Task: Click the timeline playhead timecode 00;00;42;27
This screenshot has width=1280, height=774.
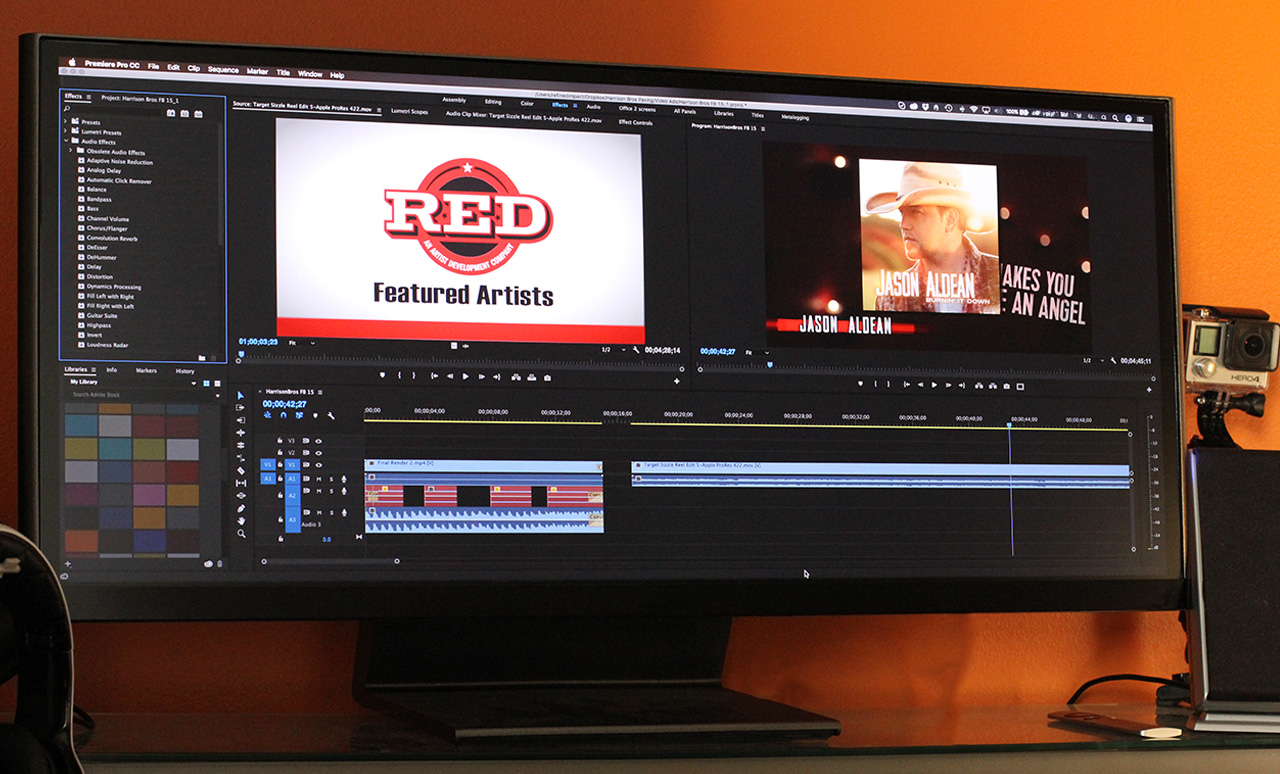Action: tap(283, 403)
